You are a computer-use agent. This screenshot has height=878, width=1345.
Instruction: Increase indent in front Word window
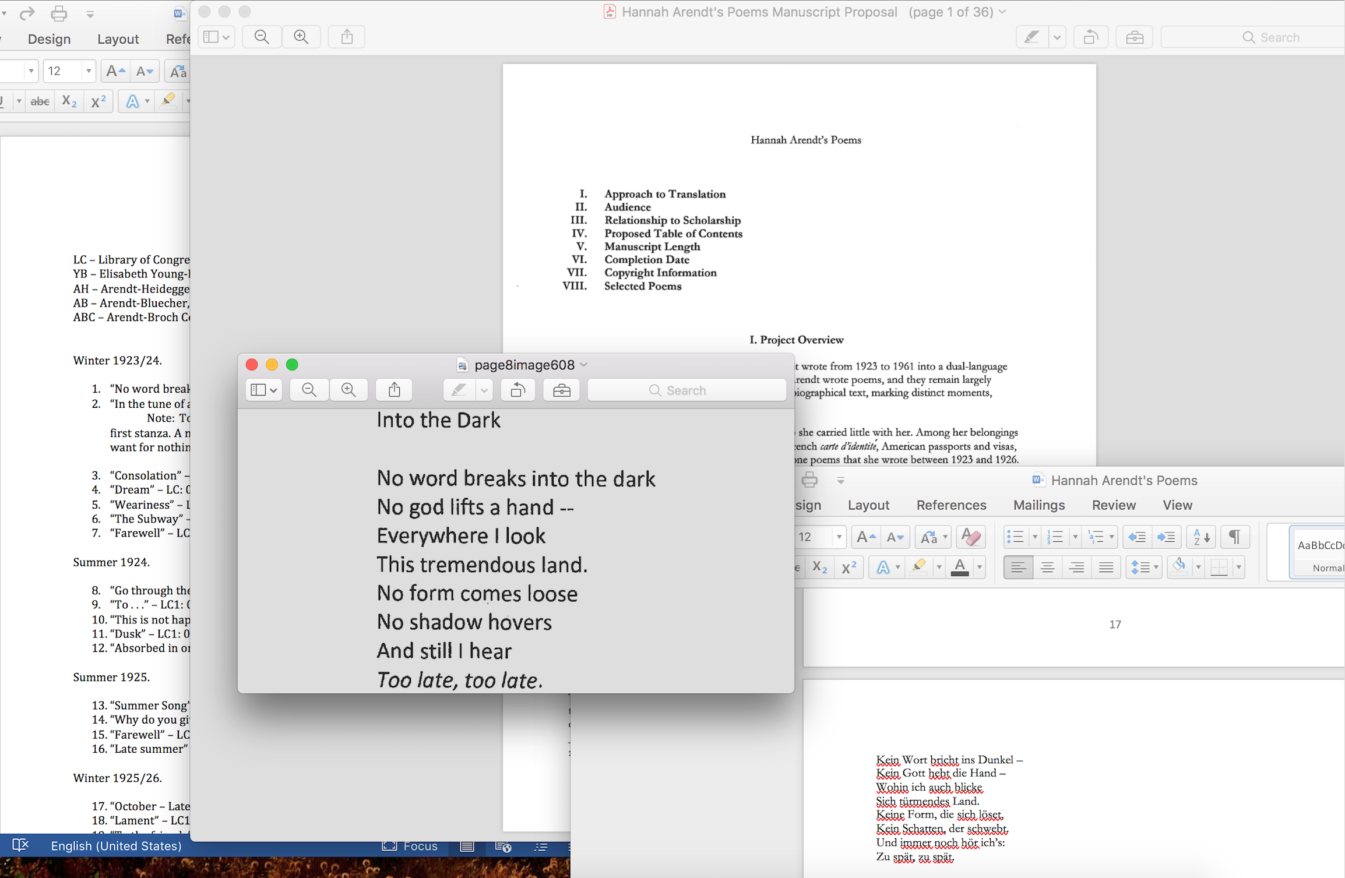tap(1166, 537)
